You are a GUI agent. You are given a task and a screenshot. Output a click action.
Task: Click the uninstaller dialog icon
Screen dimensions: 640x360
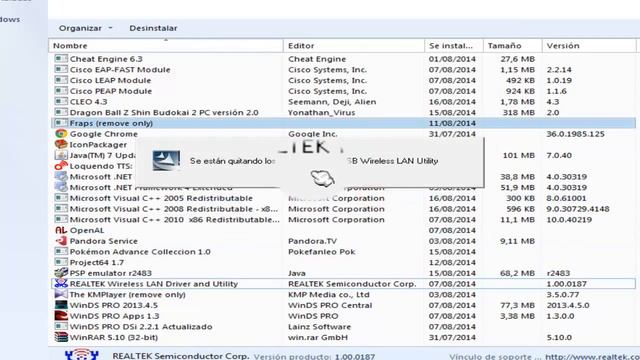166,160
